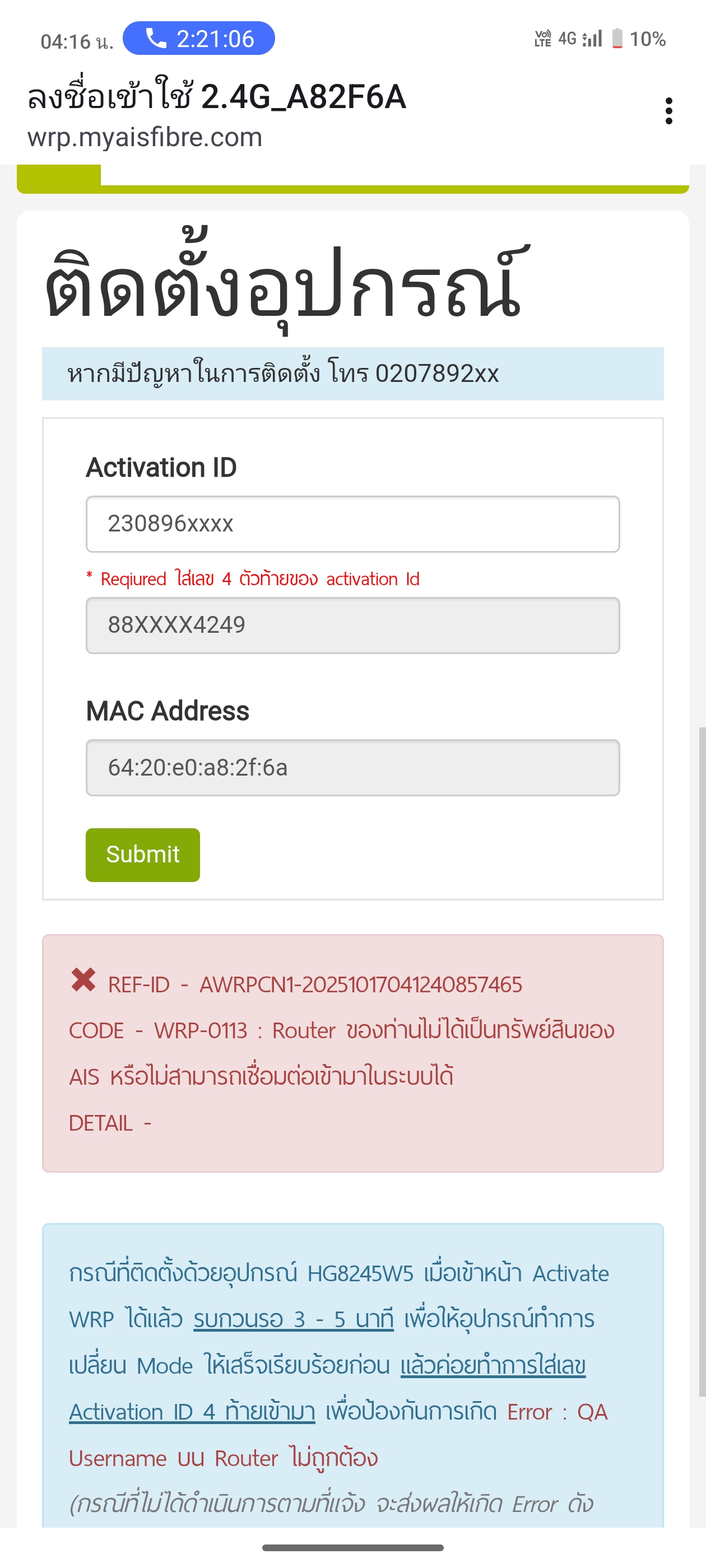The height and width of the screenshot is (1568, 706).
Task: Open the three-dot overflow menu
Action: (668, 111)
